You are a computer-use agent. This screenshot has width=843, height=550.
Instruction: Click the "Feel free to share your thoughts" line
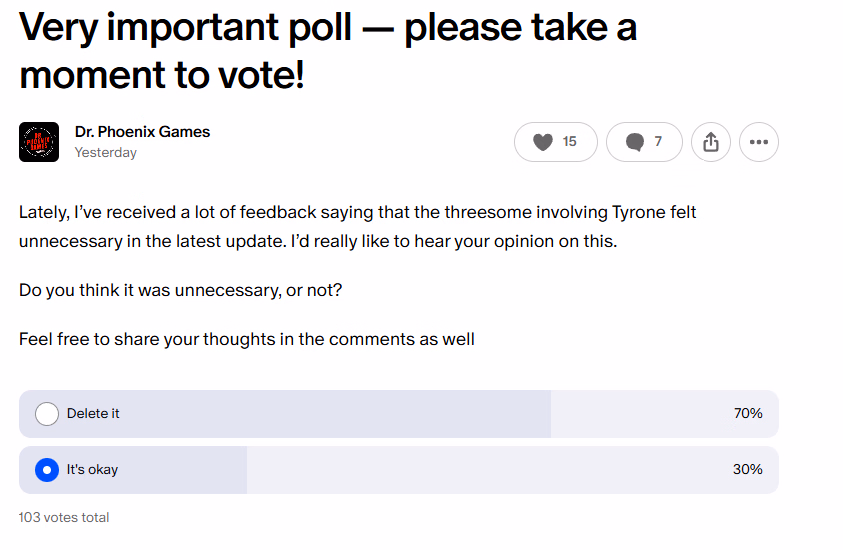coord(246,339)
